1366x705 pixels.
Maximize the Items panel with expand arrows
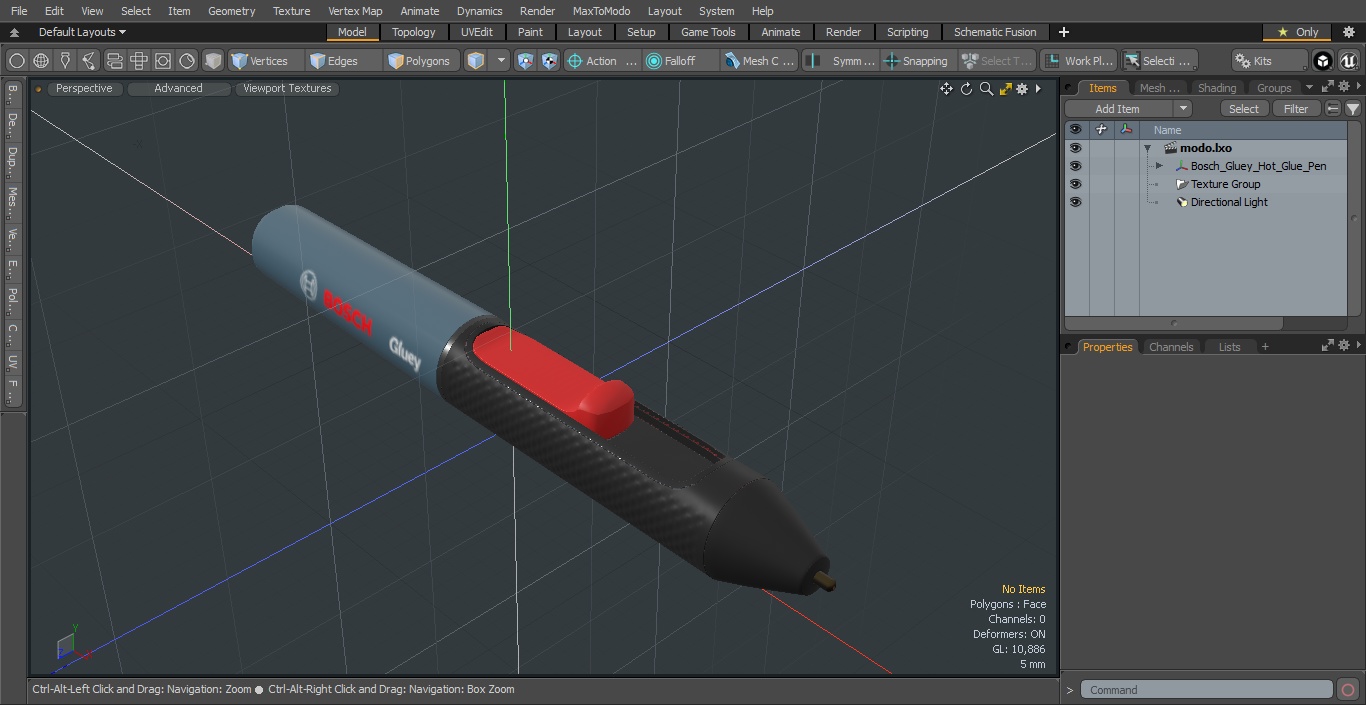(1328, 87)
